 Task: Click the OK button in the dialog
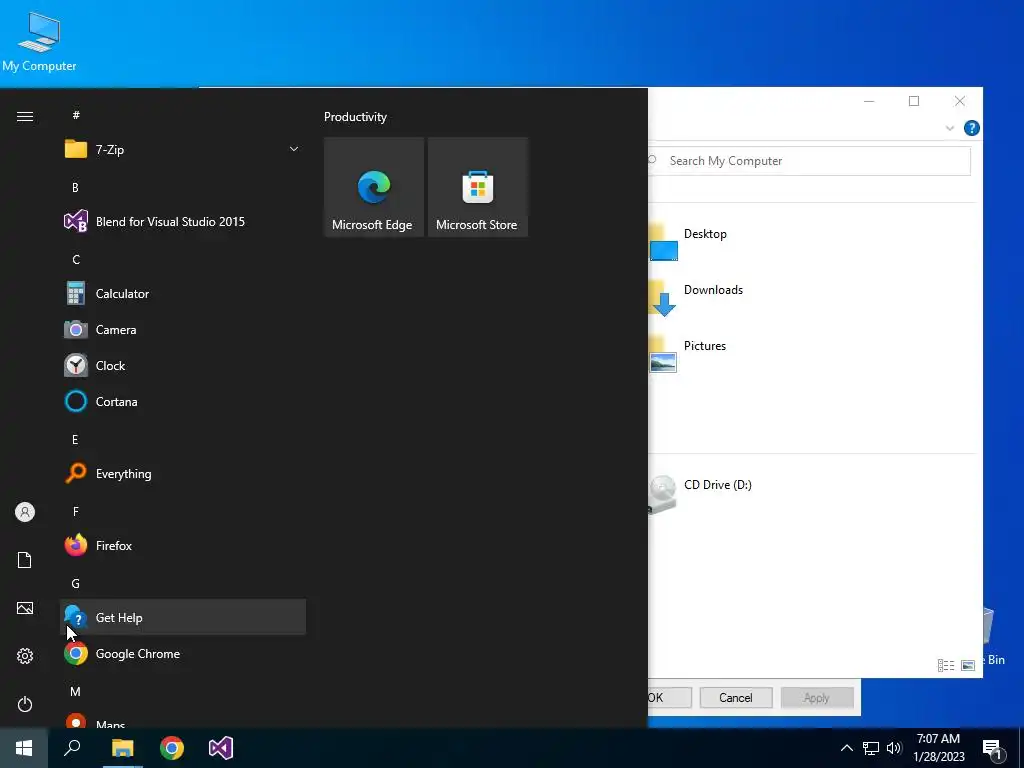point(669,697)
